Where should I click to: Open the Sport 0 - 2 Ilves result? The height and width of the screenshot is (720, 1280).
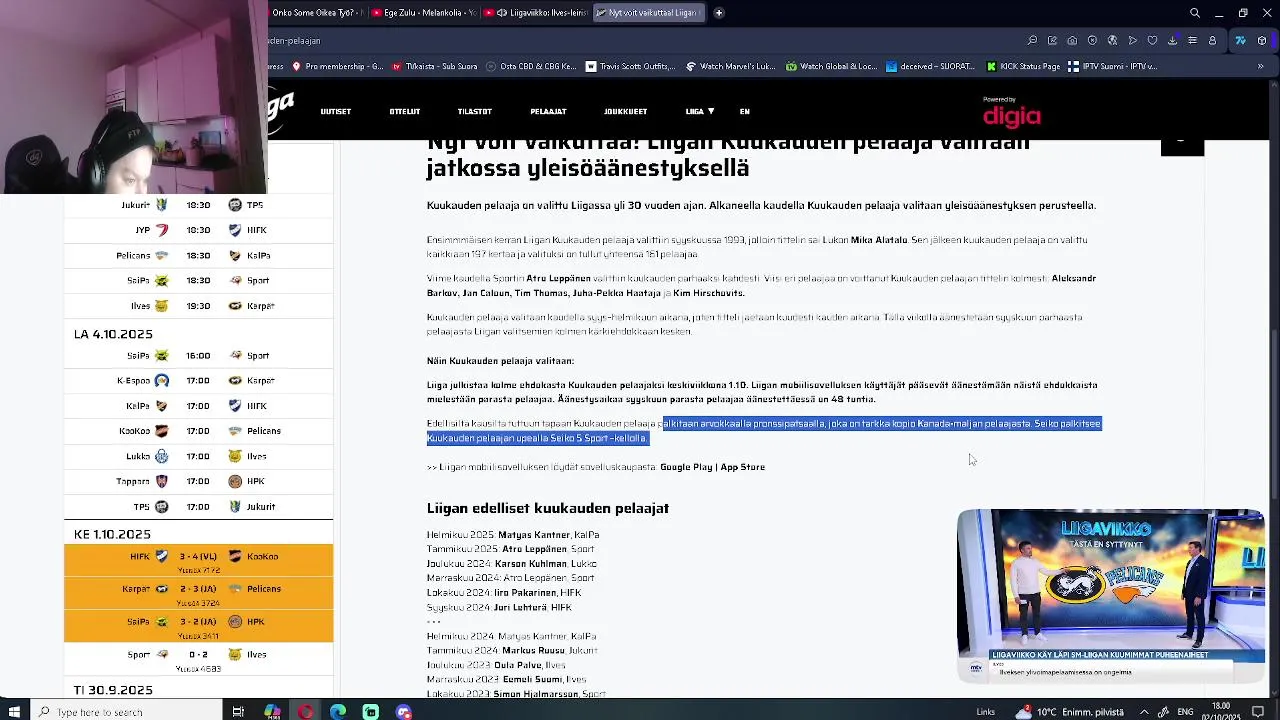pyautogui.click(x=198, y=660)
